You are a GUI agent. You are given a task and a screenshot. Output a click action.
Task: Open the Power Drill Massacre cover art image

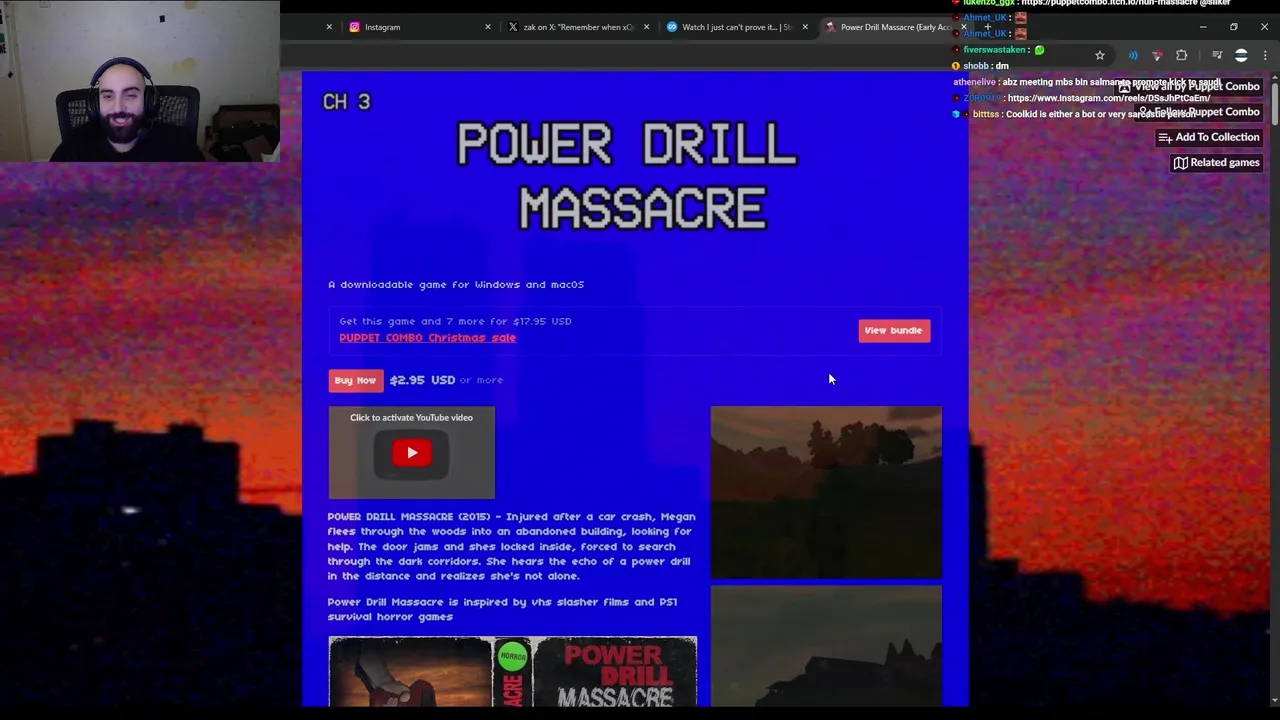[x=512, y=672]
